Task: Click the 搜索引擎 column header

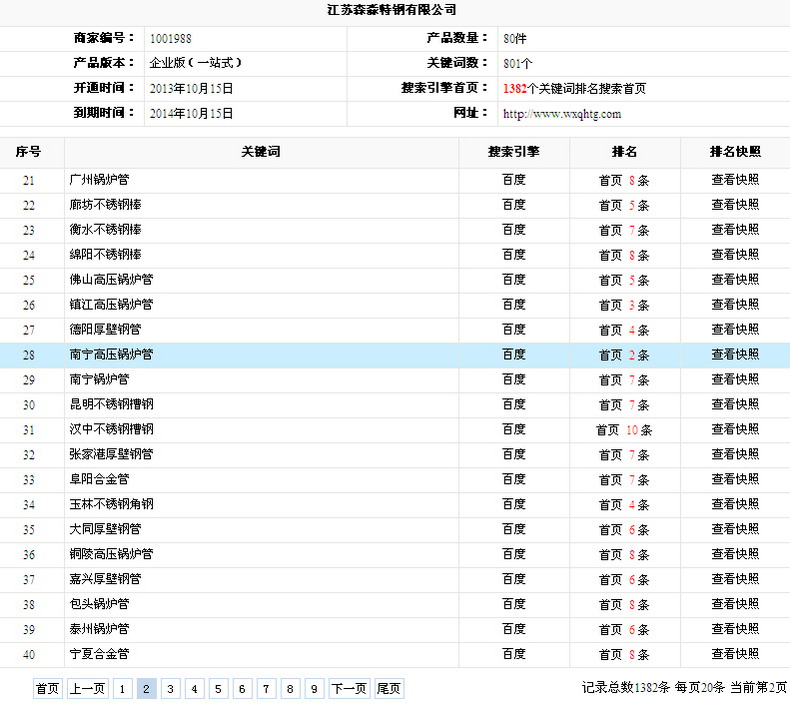Action: tap(514, 152)
